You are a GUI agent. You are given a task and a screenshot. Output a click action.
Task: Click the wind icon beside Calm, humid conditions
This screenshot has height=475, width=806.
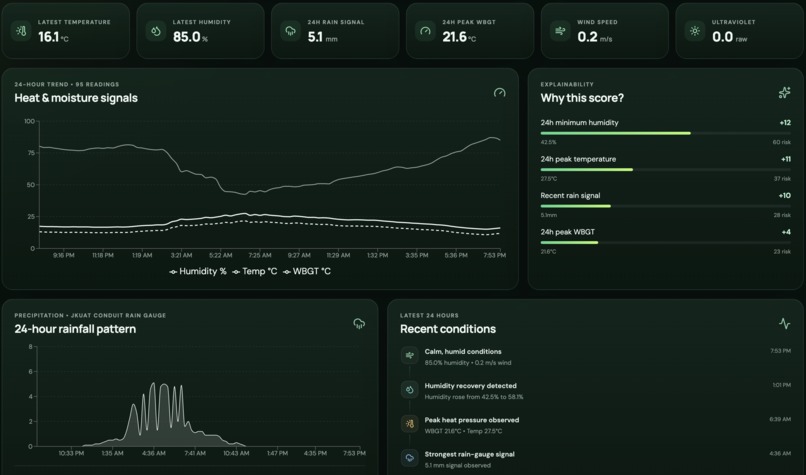[x=410, y=355]
